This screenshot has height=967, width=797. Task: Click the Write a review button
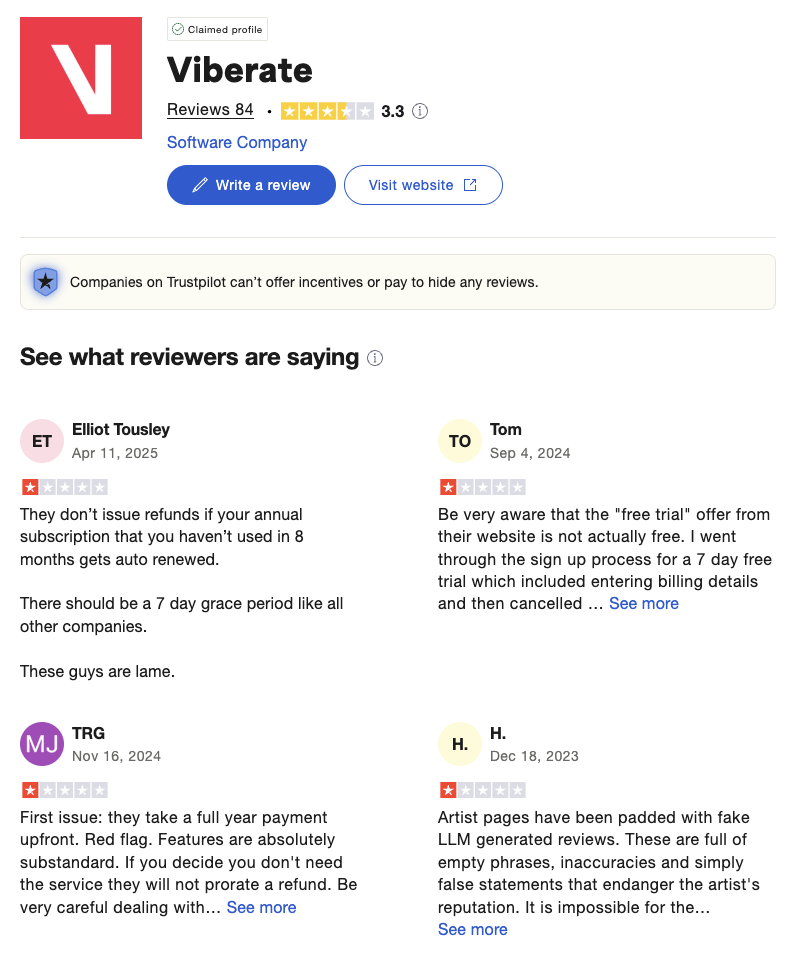(251, 185)
